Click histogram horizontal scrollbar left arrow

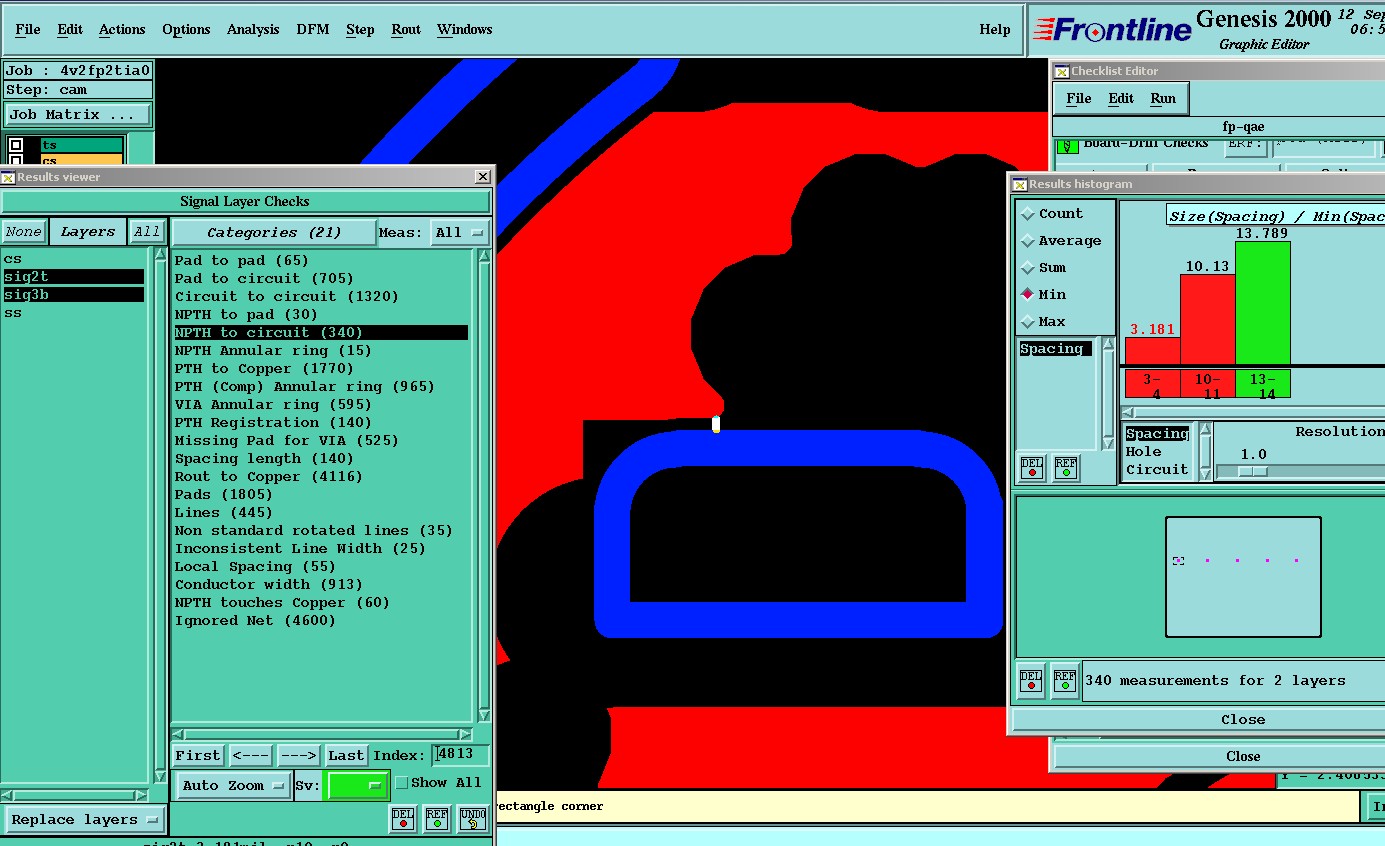coord(1129,412)
